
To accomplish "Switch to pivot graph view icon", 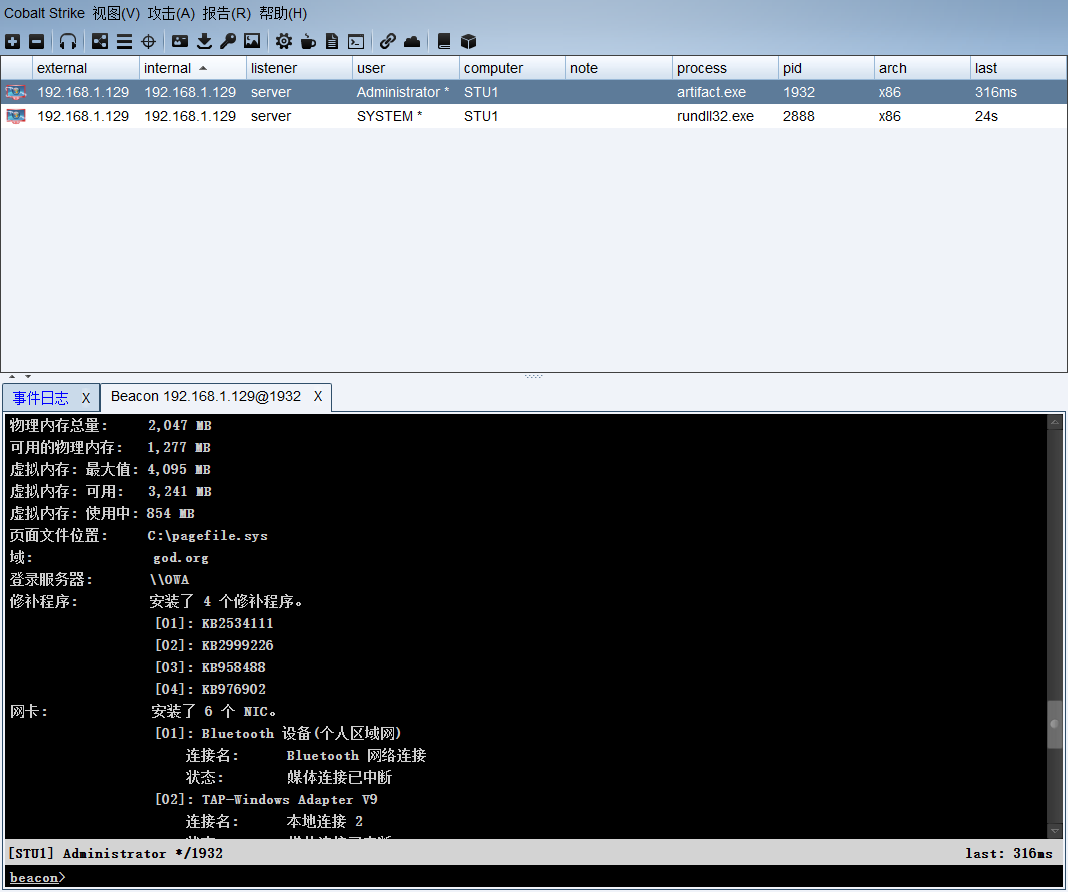I will point(100,42).
